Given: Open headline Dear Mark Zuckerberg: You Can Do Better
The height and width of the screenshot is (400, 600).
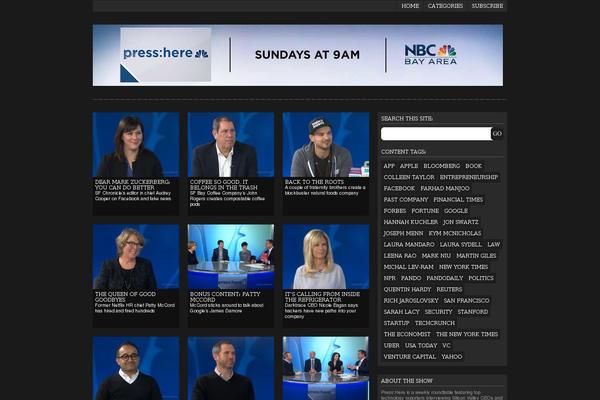Looking at the screenshot, I should pyautogui.click(x=132, y=184).
